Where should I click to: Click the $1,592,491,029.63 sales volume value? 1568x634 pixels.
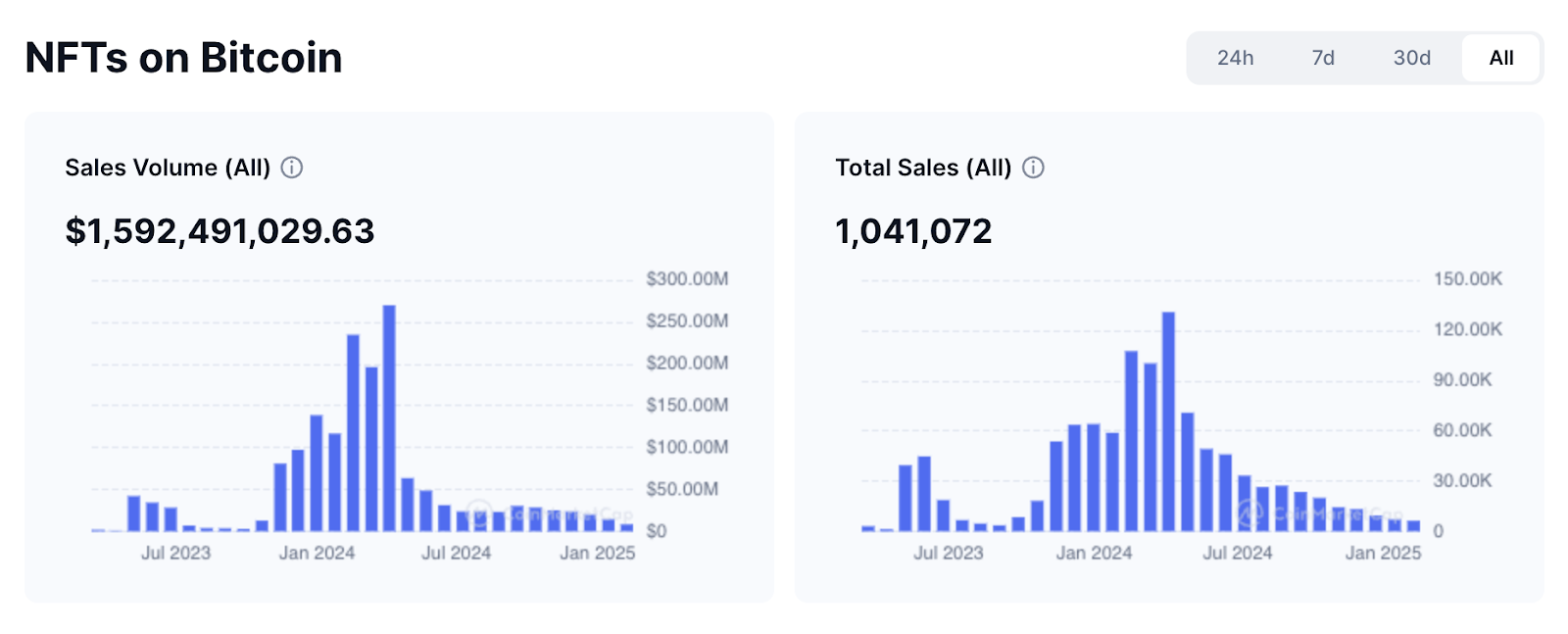click(x=220, y=231)
